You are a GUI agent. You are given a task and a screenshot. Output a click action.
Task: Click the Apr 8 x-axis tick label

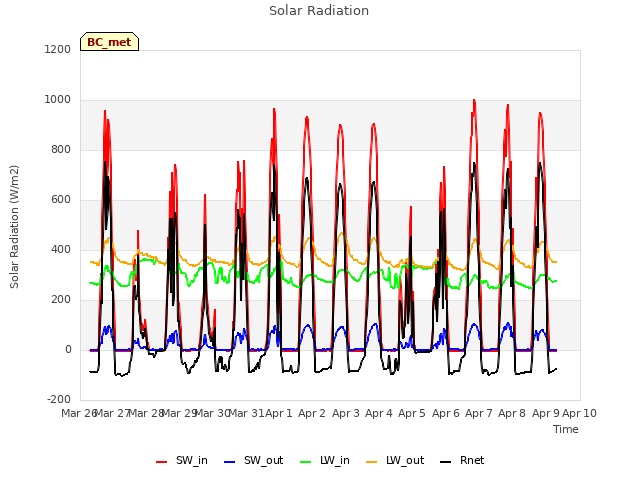(512, 413)
